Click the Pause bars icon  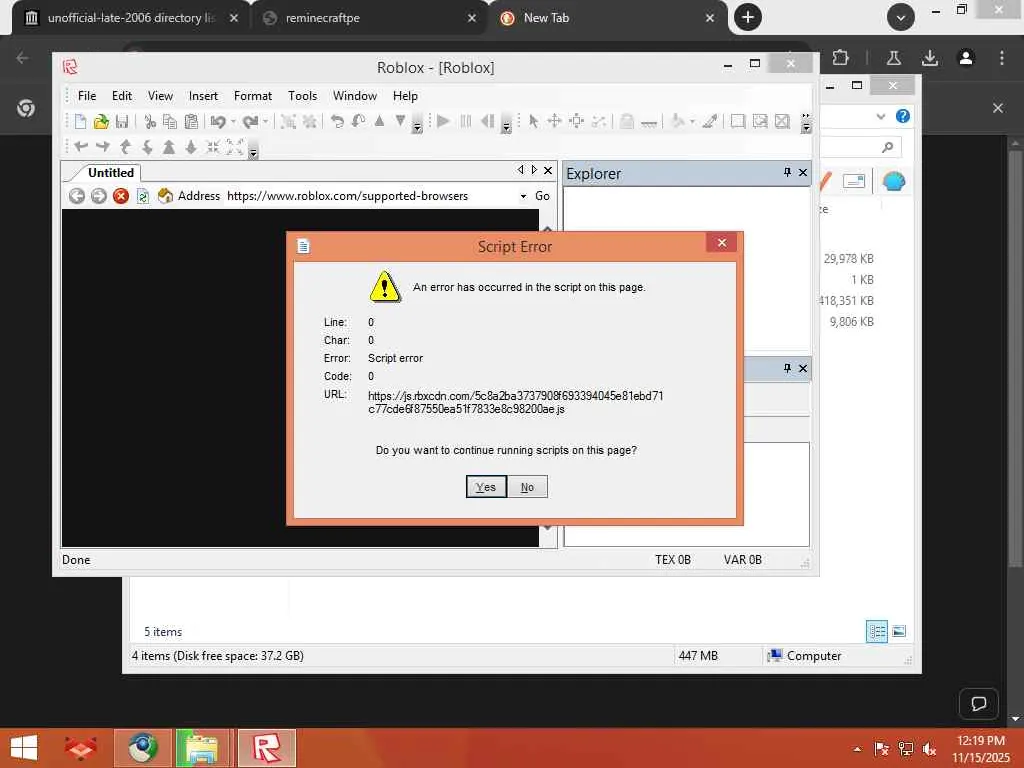pyautogui.click(x=465, y=121)
